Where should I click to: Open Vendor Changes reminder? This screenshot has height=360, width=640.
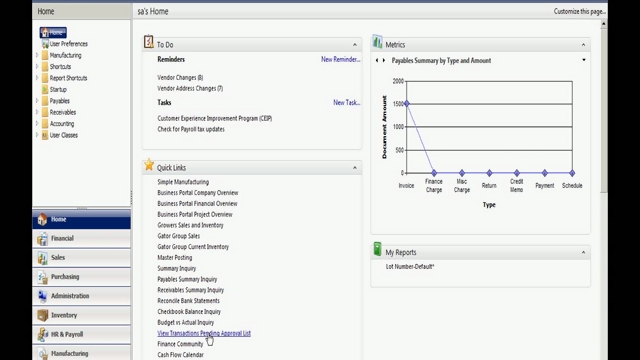point(180,78)
